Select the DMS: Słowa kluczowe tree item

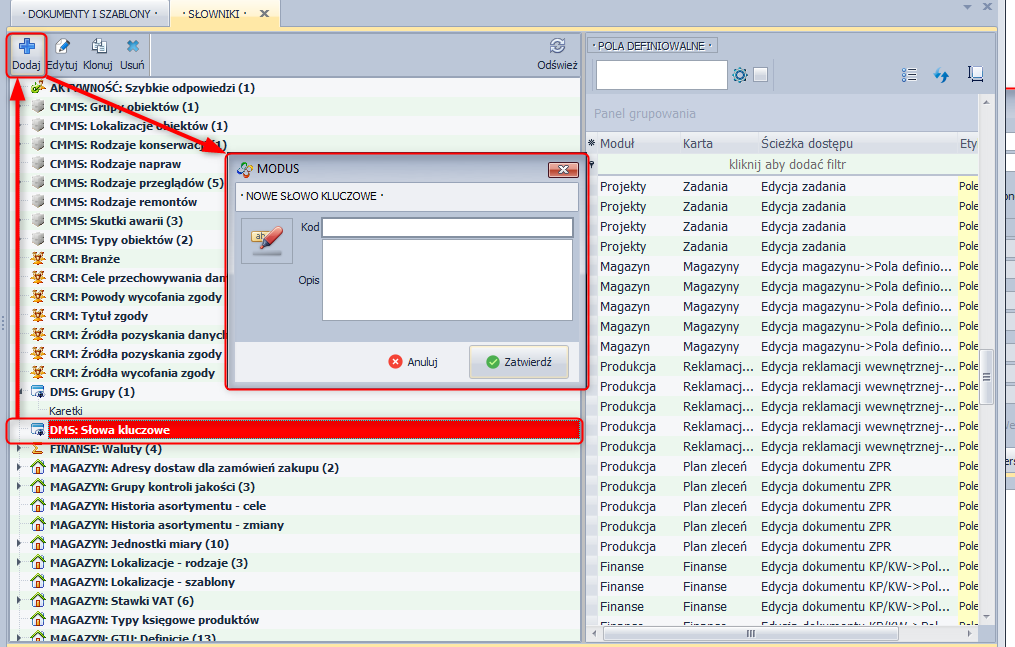point(110,430)
